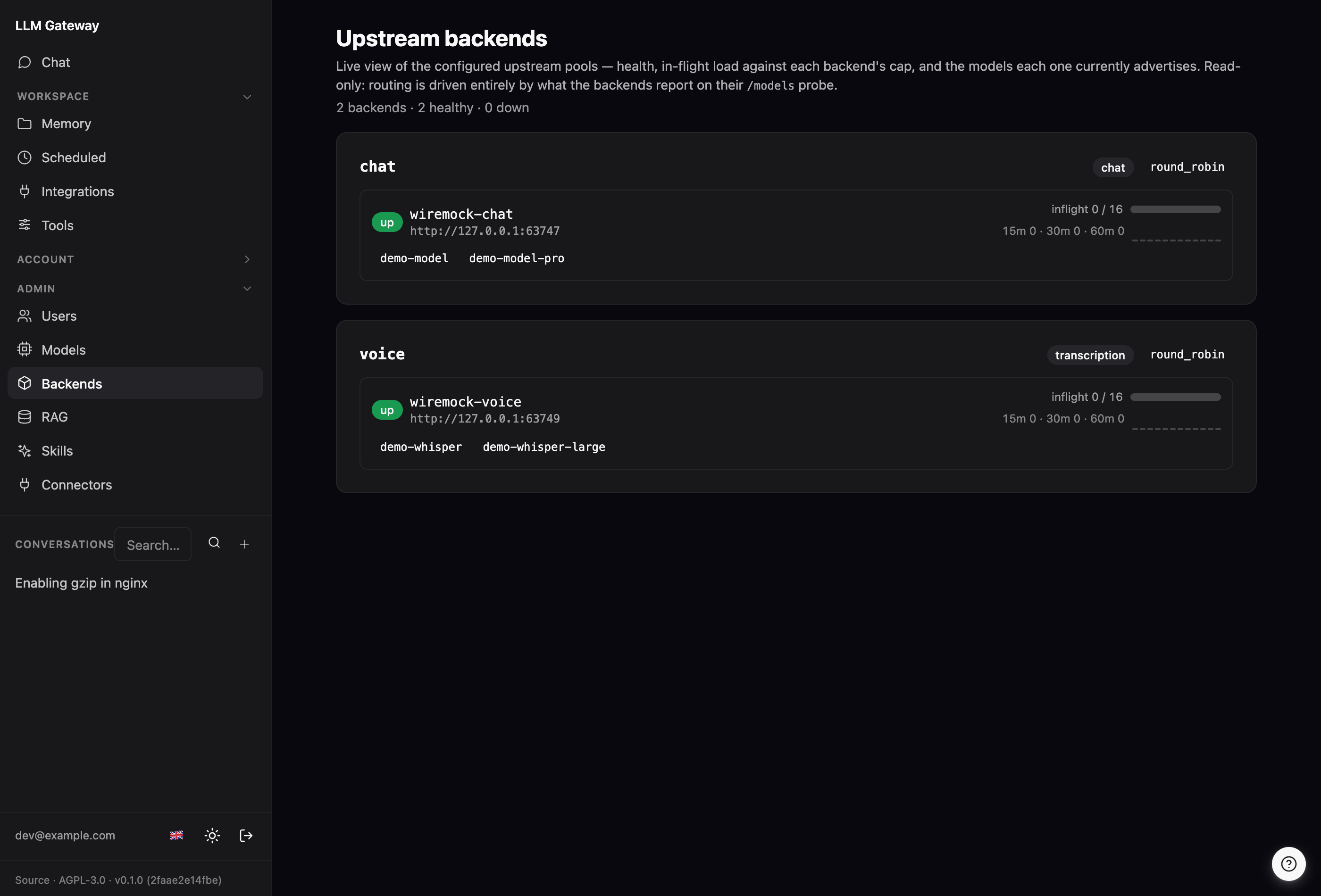
Task: Go to the Chat page
Action: (135, 63)
